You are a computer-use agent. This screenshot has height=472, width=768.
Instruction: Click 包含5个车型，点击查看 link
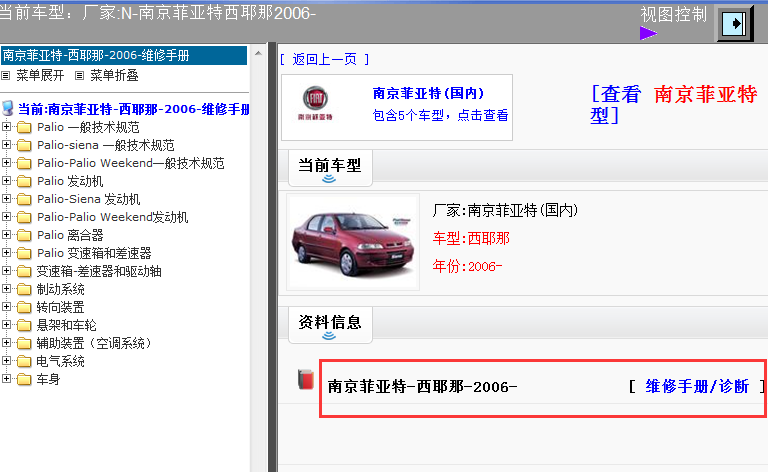pos(440,116)
